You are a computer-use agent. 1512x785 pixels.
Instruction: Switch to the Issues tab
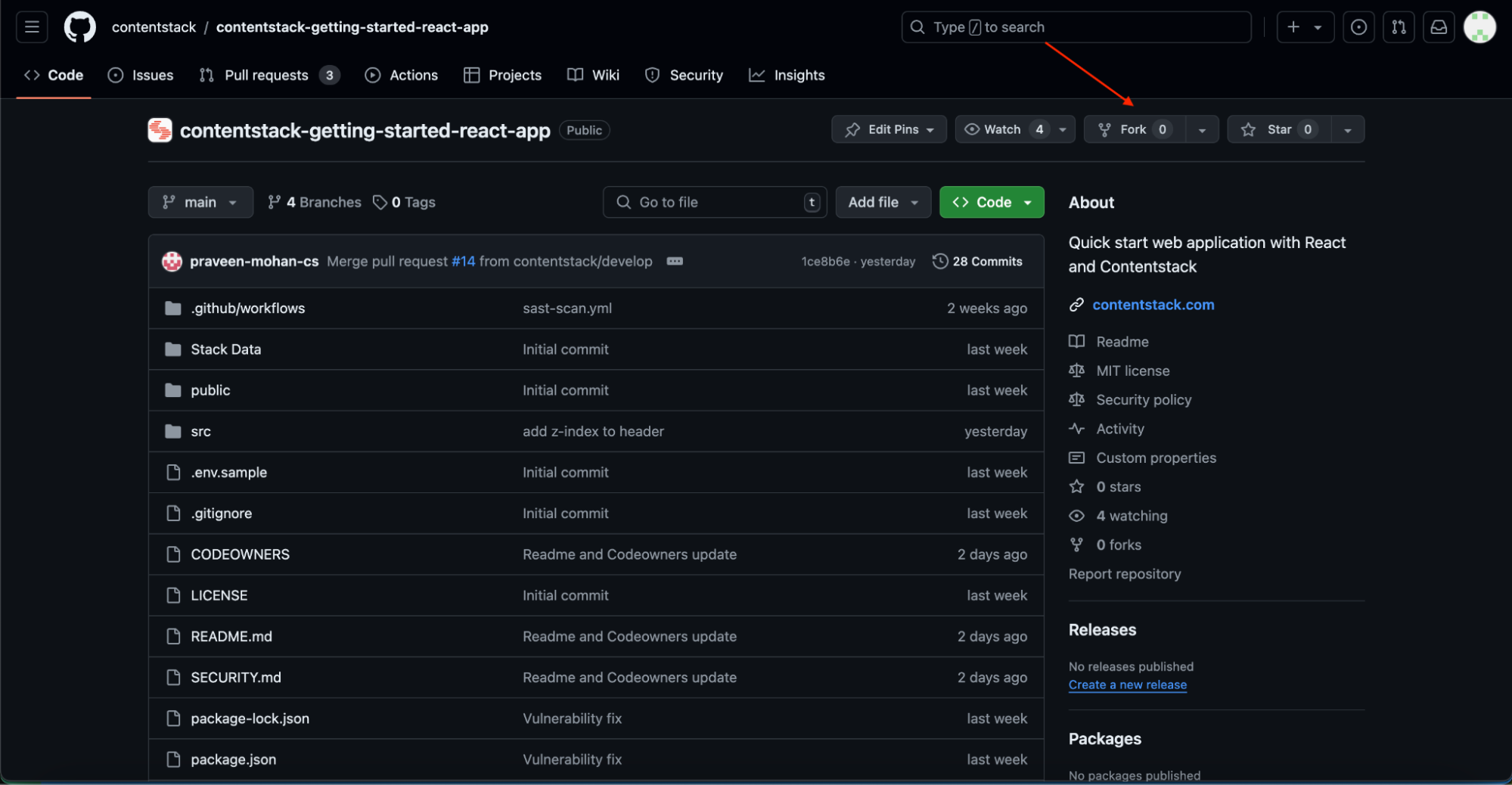click(141, 75)
